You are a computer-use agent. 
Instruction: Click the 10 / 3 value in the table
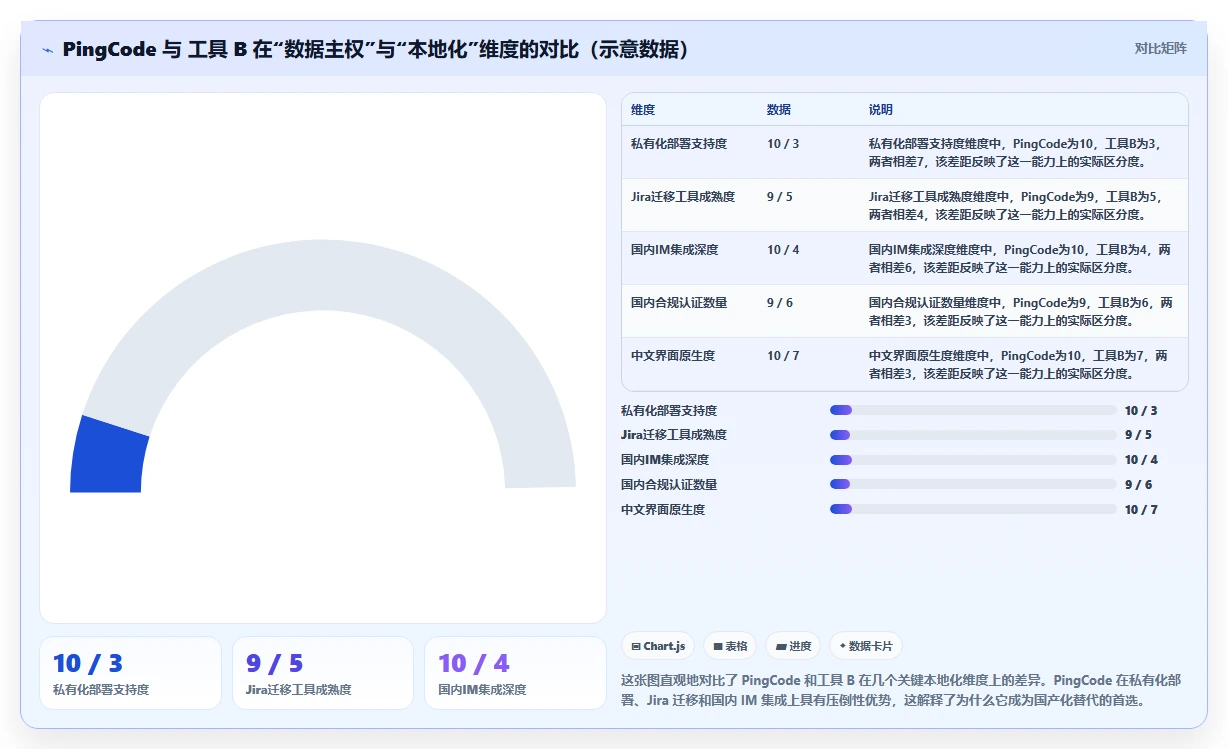pos(783,144)
